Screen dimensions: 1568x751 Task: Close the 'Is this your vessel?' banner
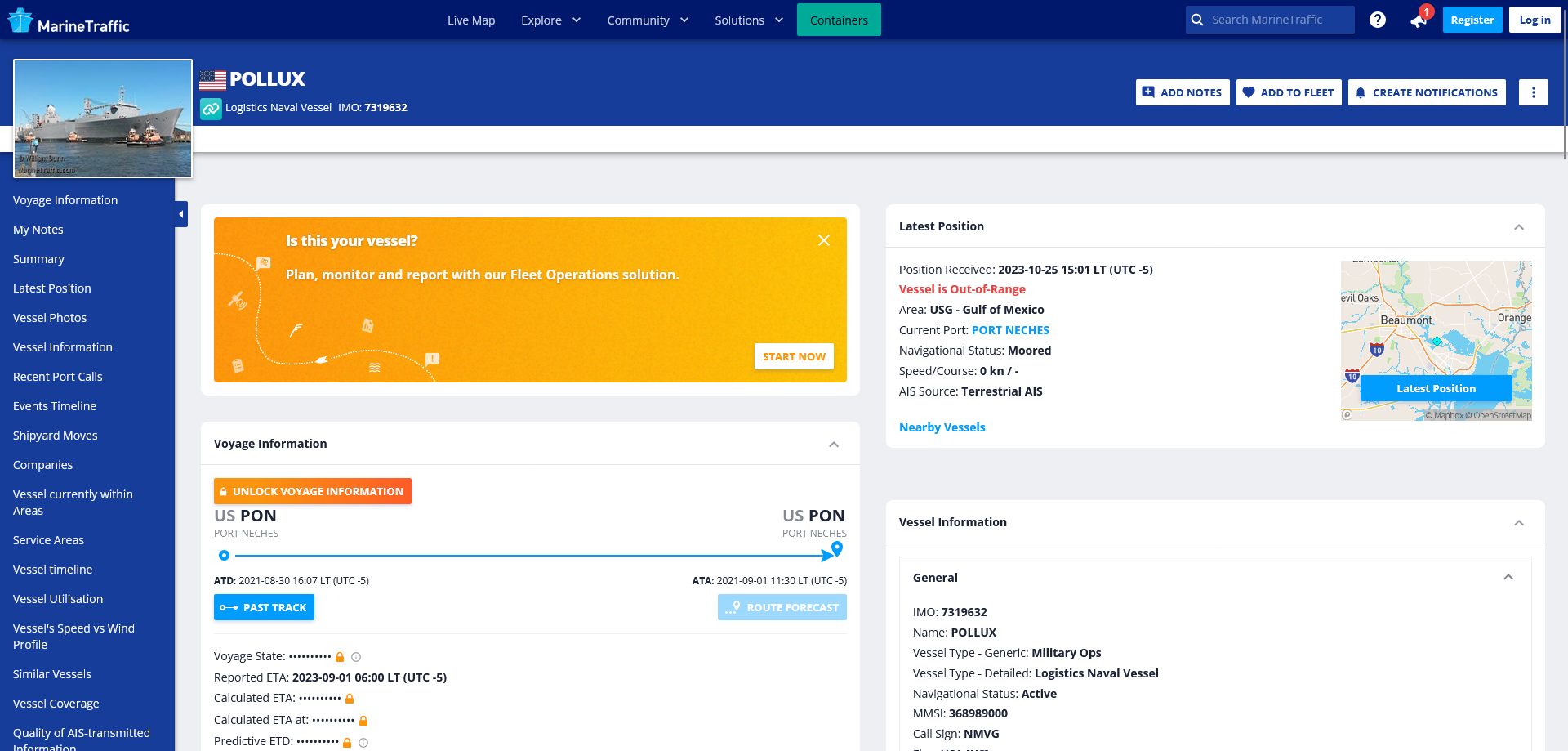[x=824, y=240]
